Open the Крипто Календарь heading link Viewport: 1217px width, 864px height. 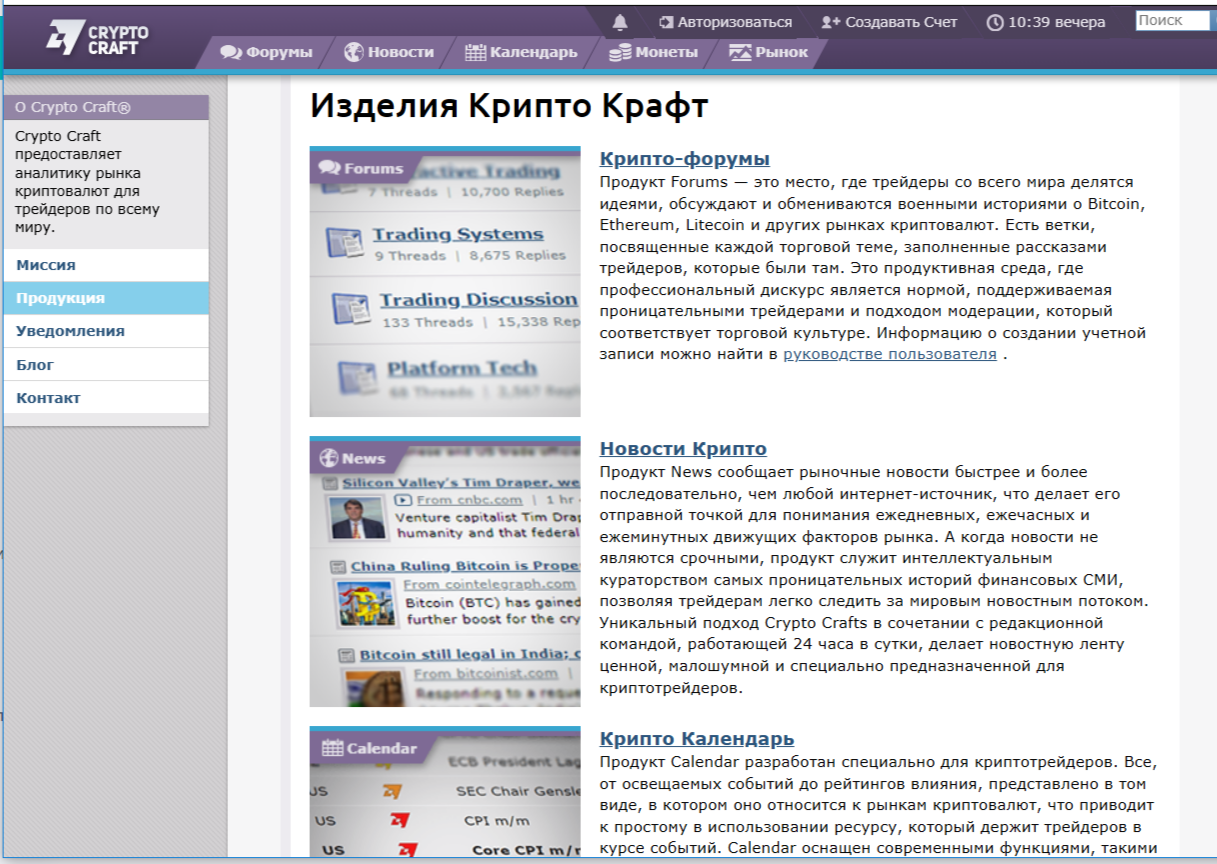pyautogui.click(x=697, y=740)
